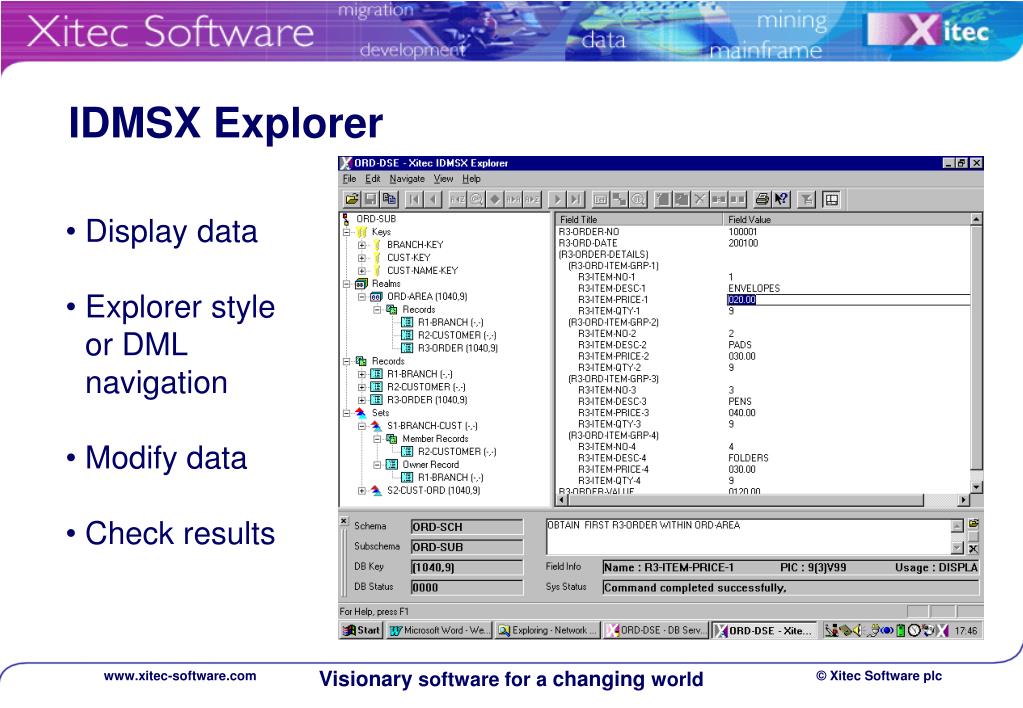Click the diamond-shaped toolbar icon
This screenshot has height=708, width=1023.
pos(495,199)
